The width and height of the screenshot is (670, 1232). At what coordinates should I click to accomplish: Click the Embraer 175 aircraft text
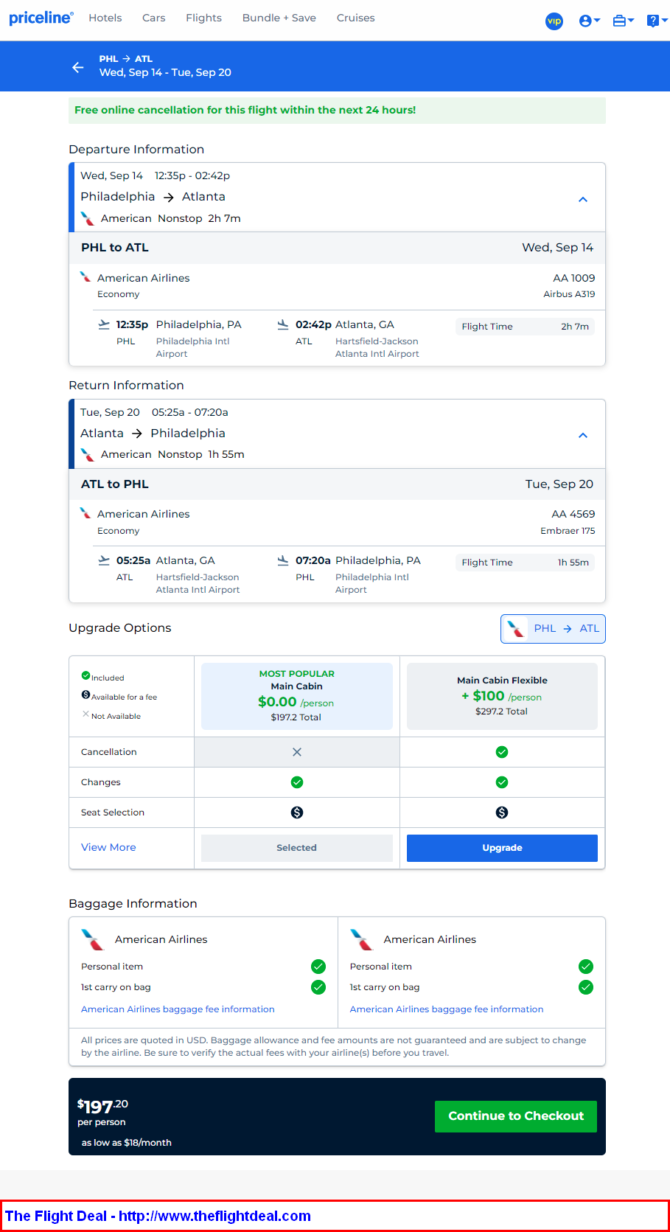[568, 531]
